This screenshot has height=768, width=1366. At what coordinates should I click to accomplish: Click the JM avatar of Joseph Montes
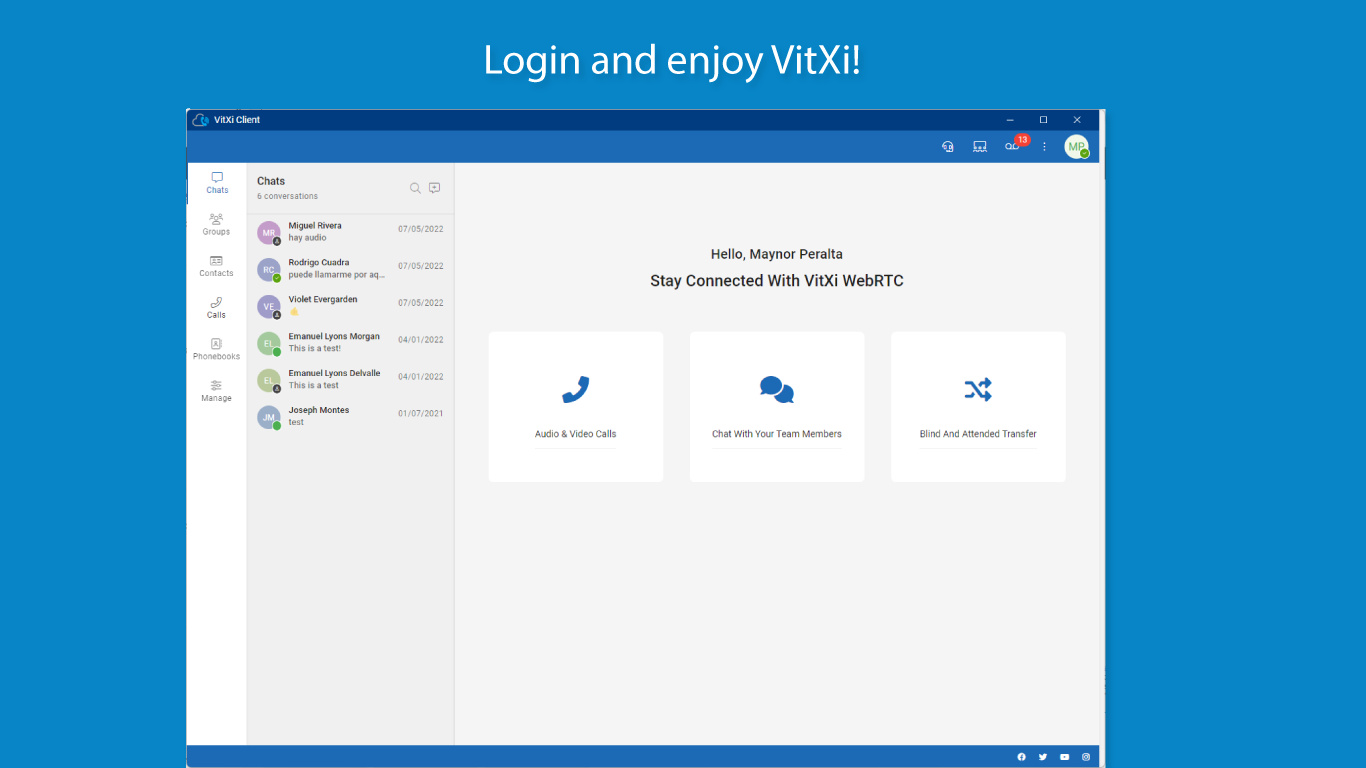point(269,418)
